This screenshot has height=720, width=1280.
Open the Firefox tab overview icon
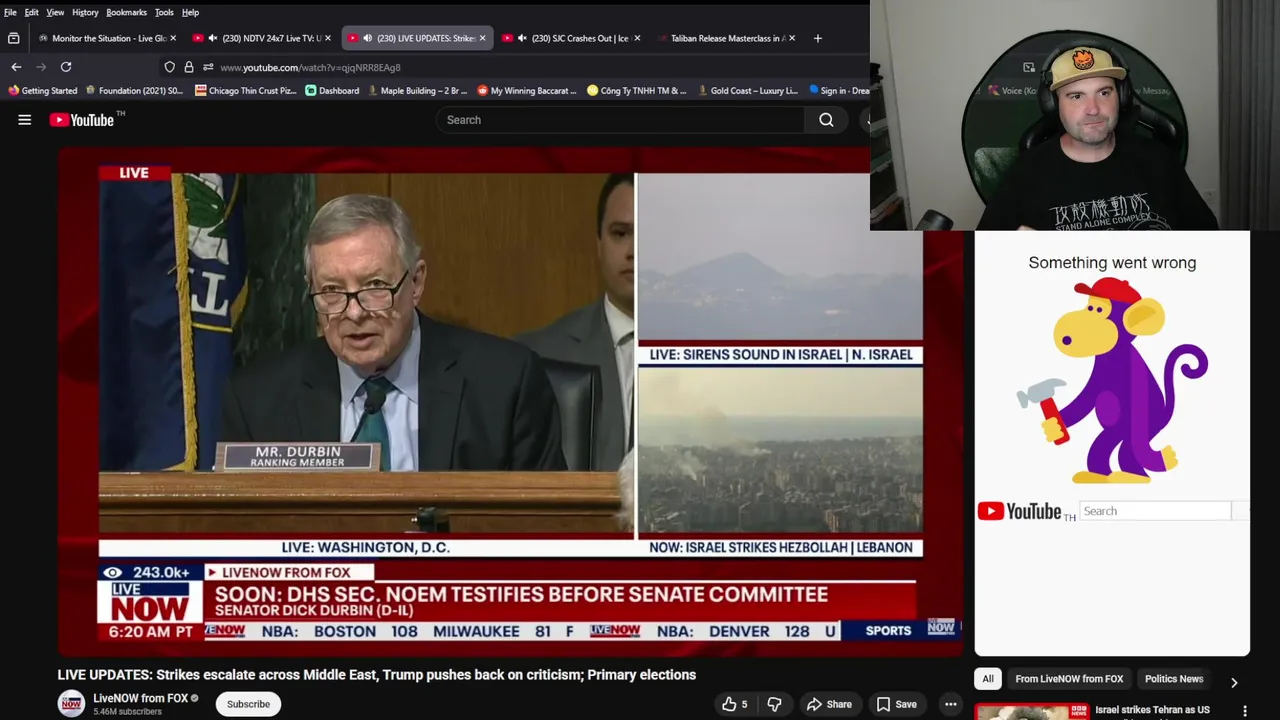coord(13,38)
